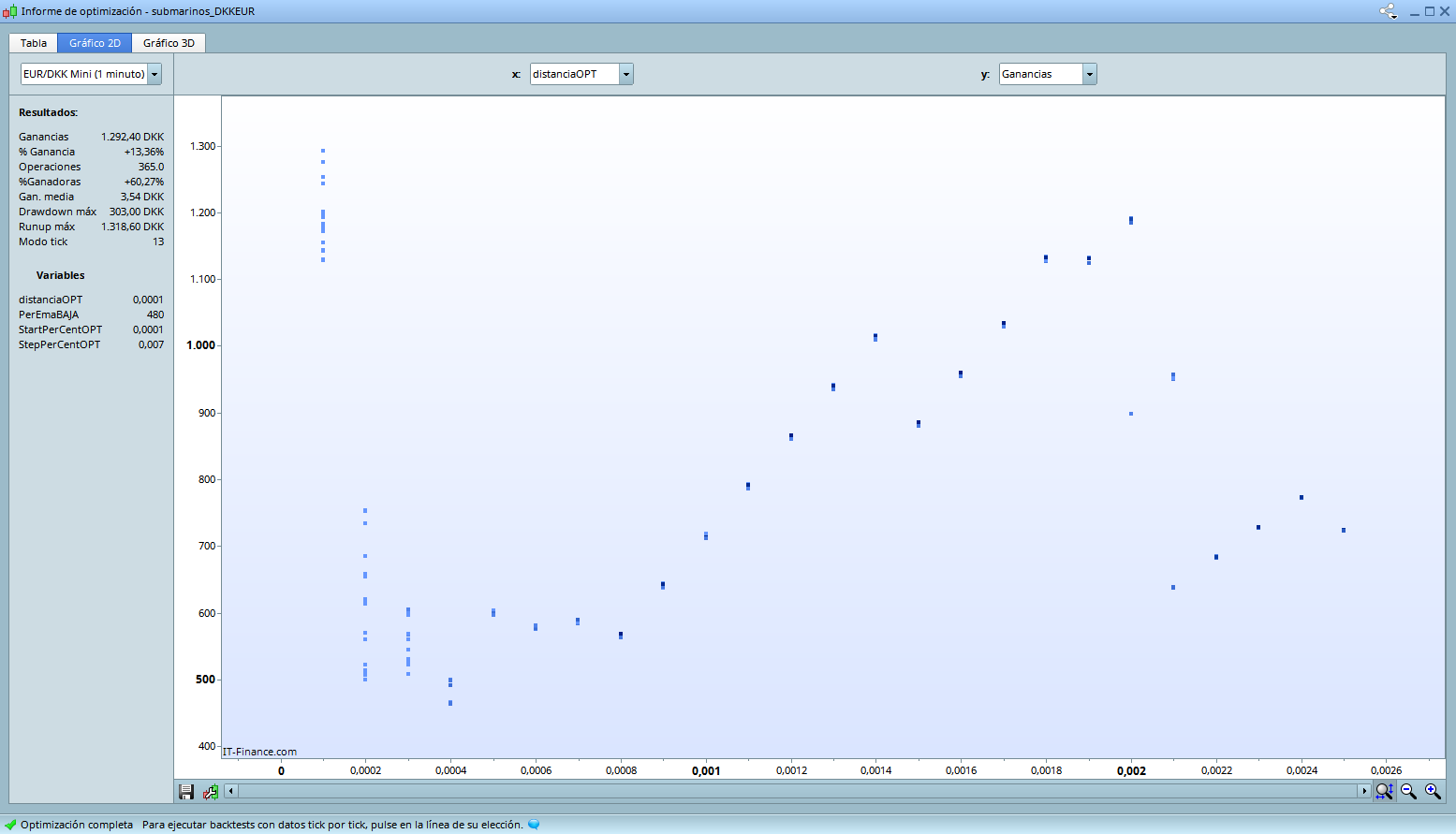Click the horizontal chart scrollbar track

click(796, 792)
